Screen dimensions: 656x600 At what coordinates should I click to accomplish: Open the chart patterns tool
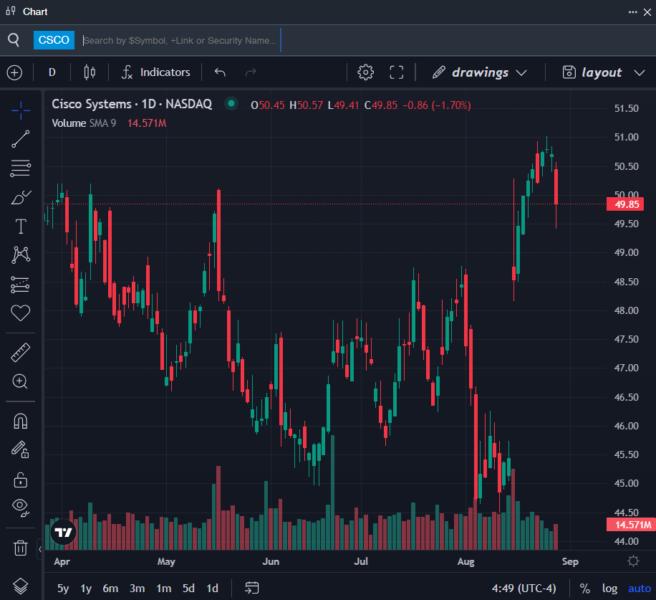[20, 254]
